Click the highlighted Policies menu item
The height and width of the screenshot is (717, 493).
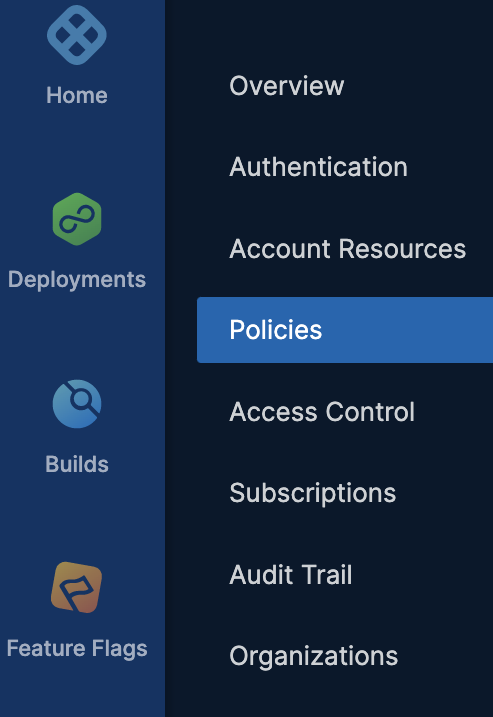345,330
